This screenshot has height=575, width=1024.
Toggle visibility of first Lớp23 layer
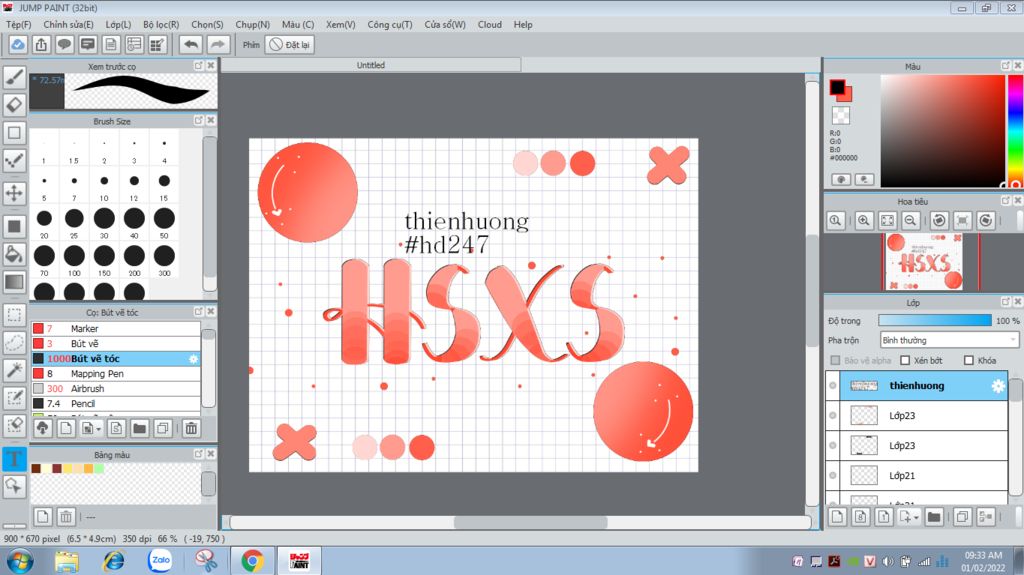click(x=833, y=416)
